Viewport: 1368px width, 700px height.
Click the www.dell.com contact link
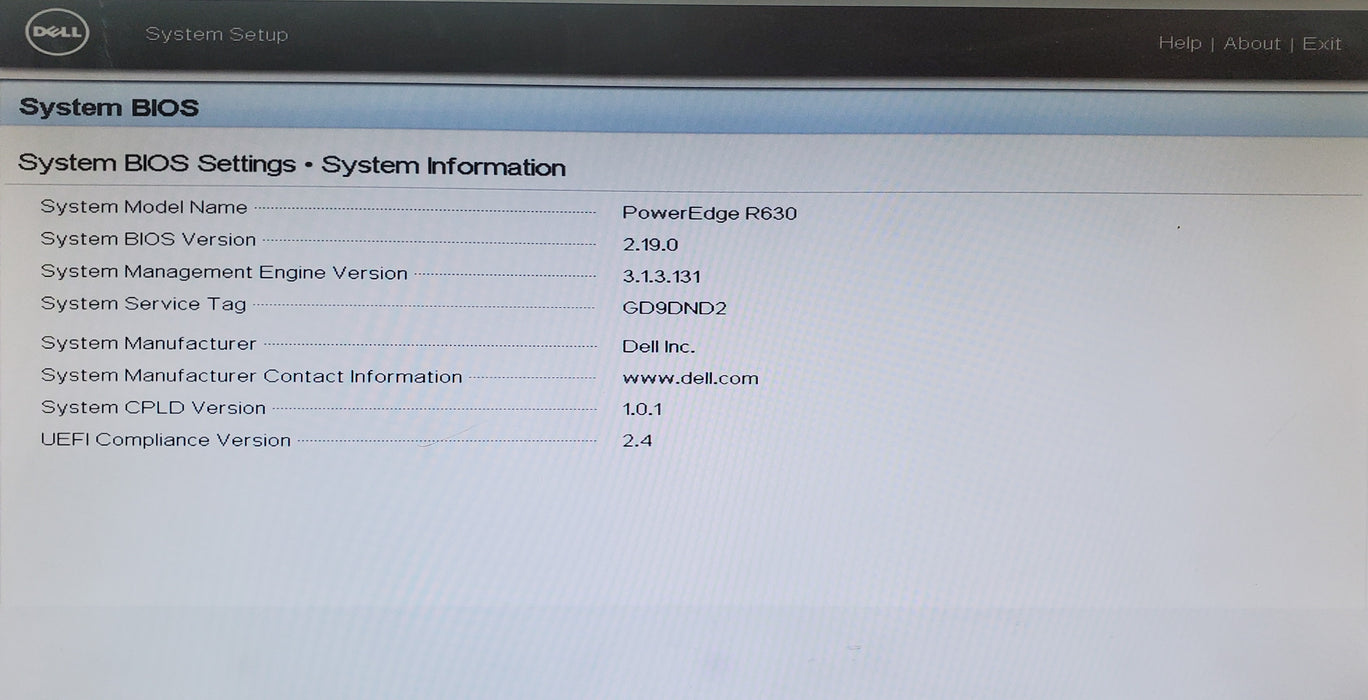coord(692,379)
